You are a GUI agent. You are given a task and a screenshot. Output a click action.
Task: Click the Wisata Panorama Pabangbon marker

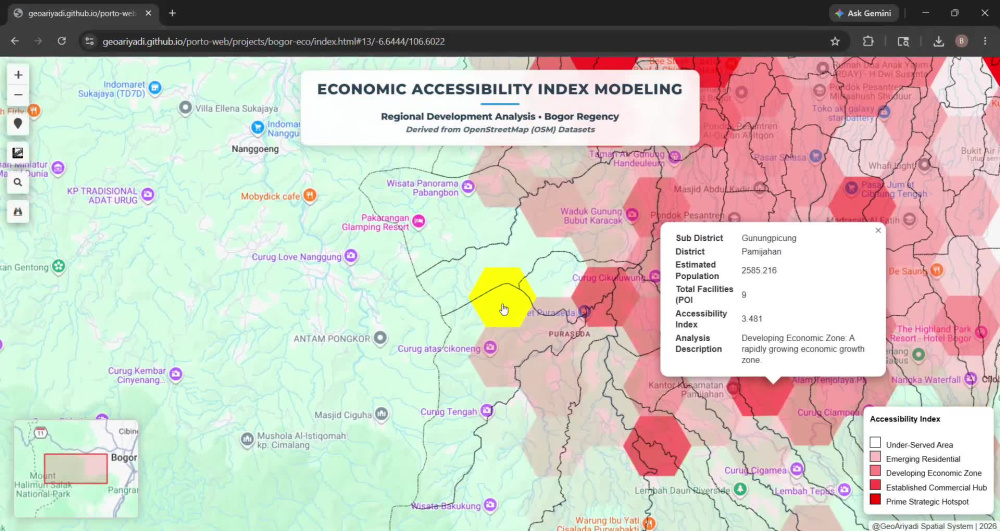468,187
